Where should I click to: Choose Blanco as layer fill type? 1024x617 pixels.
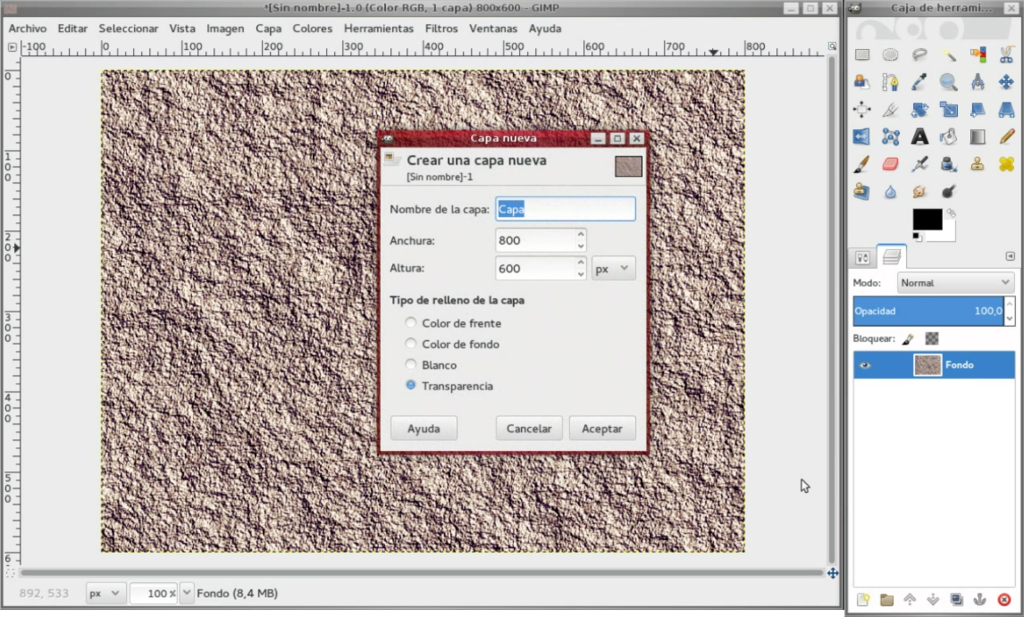[x=411, y=364]
